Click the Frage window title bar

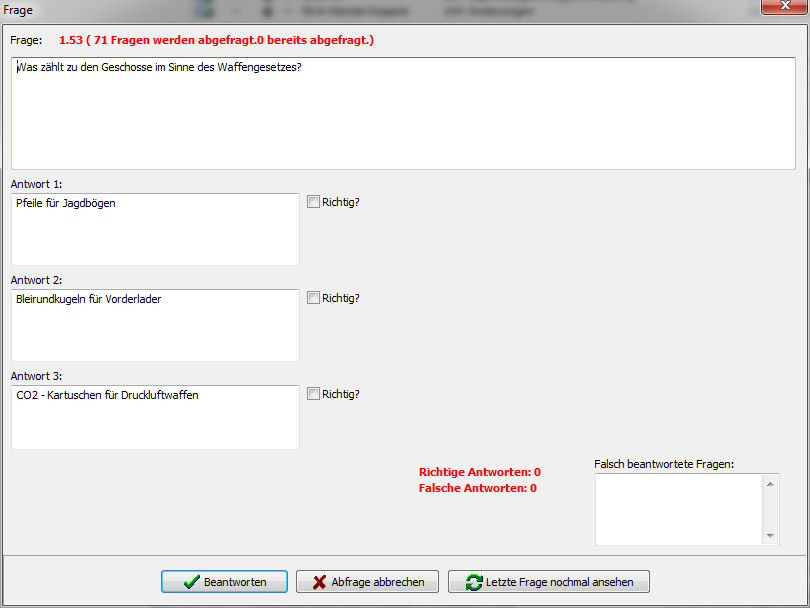[x=300, y=8]
